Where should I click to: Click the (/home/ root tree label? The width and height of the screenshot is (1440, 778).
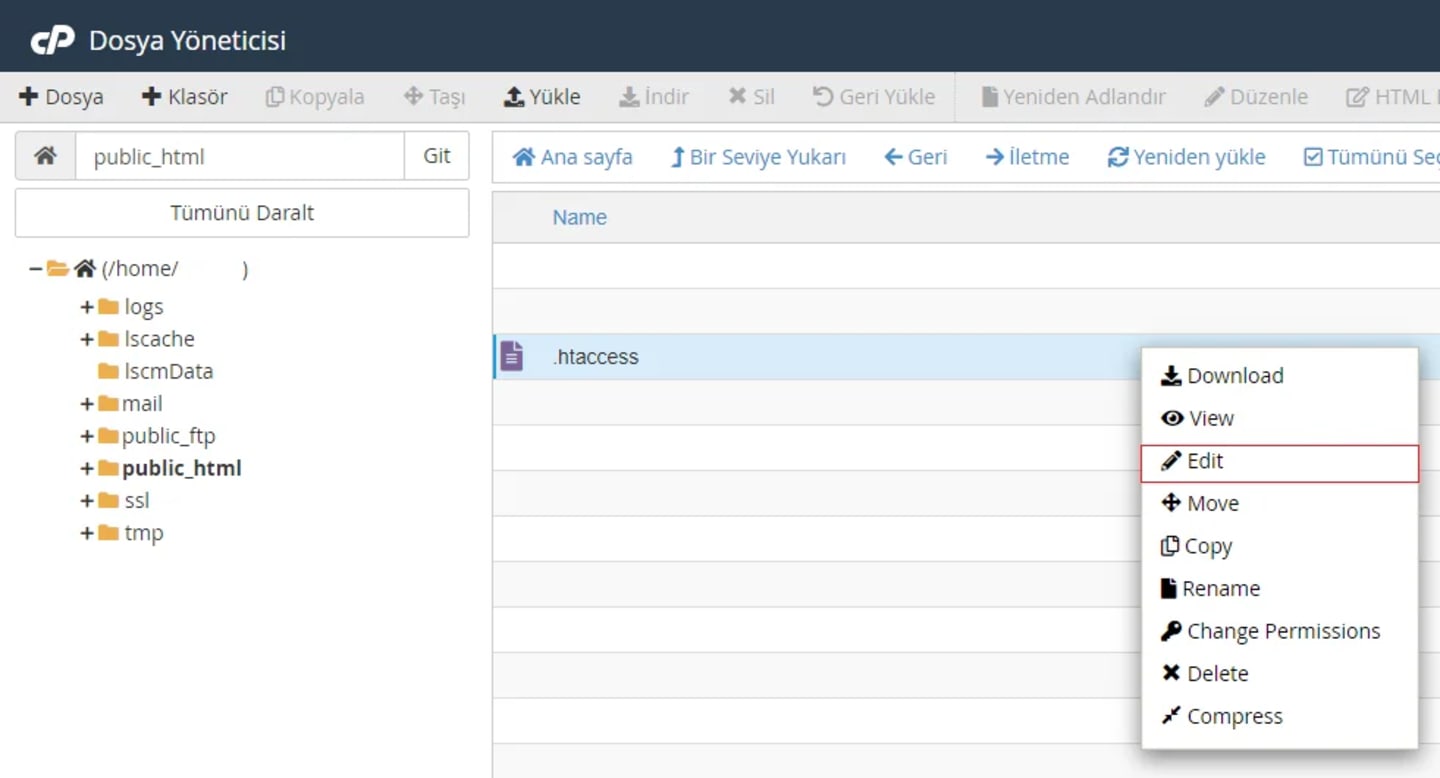click(x=140, y=269)
